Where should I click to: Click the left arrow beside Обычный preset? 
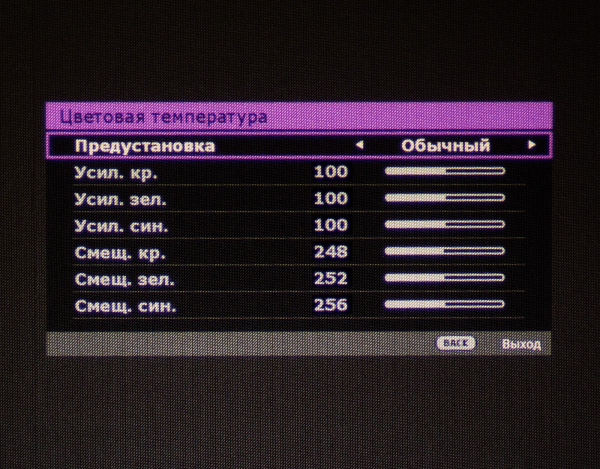pos(360,145)
